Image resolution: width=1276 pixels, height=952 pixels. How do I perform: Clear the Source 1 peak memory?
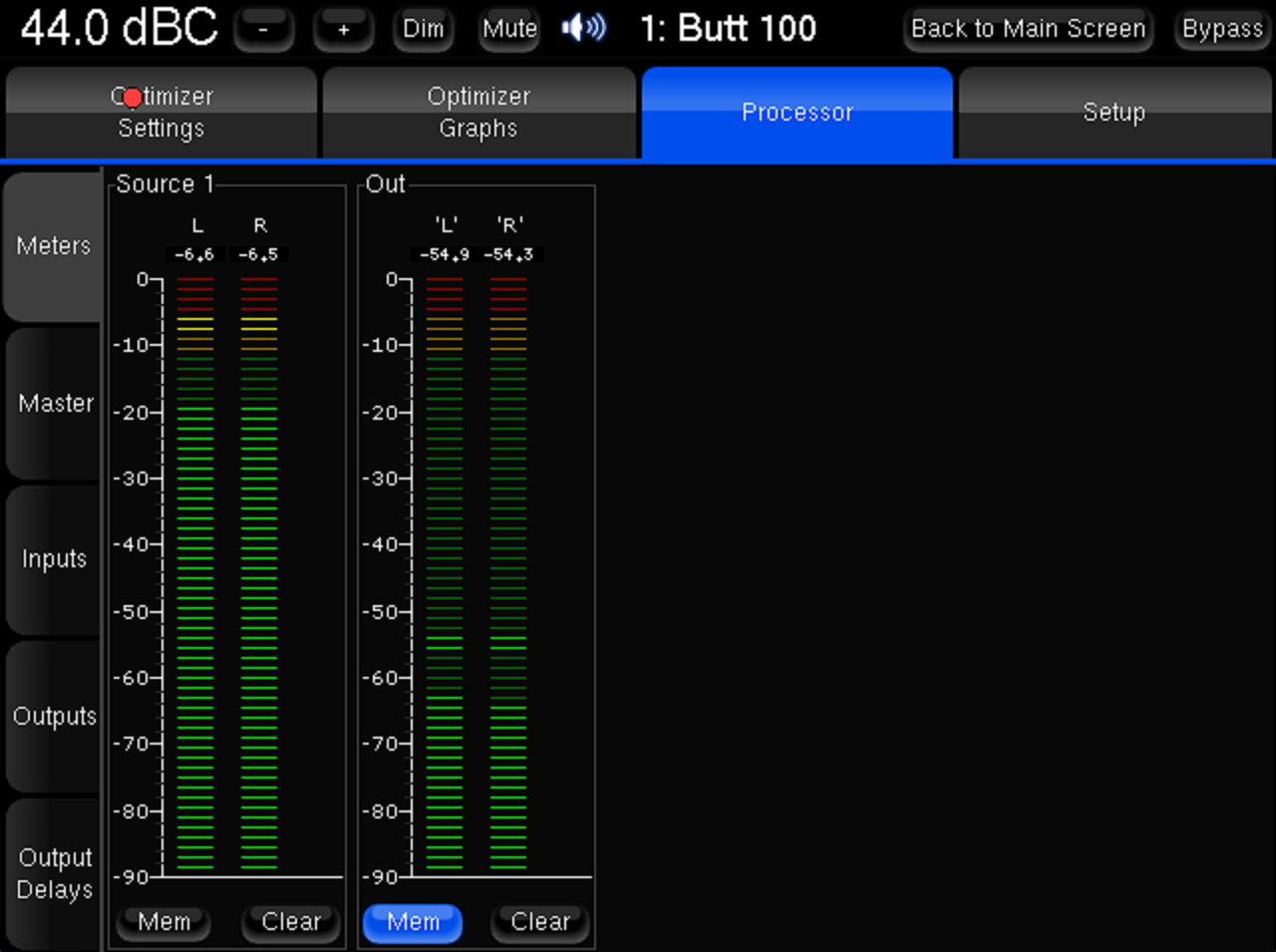[291, 922]
